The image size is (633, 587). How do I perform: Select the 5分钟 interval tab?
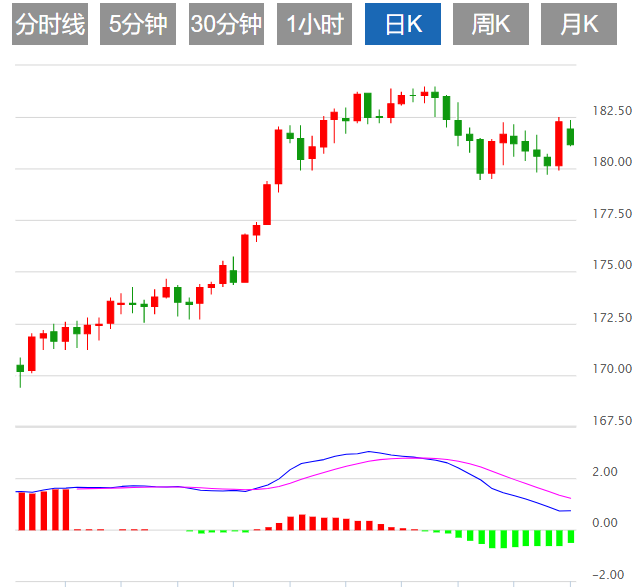[138, 24]
